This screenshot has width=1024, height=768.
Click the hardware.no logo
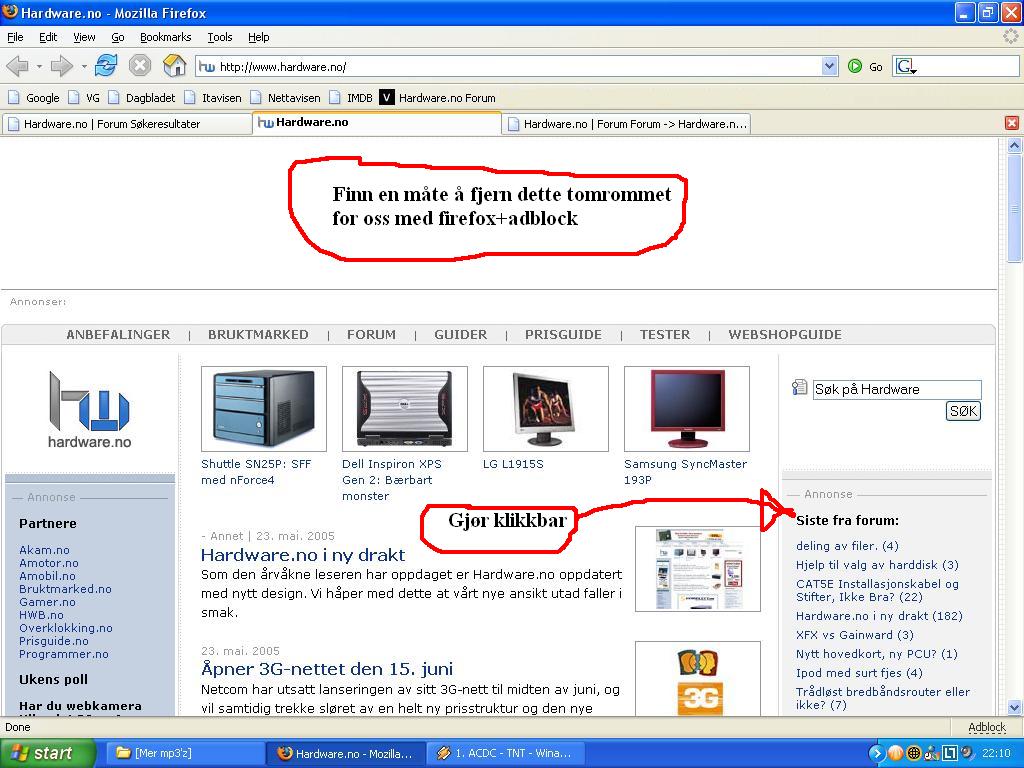pyautogui.click(x=89, y=409)
